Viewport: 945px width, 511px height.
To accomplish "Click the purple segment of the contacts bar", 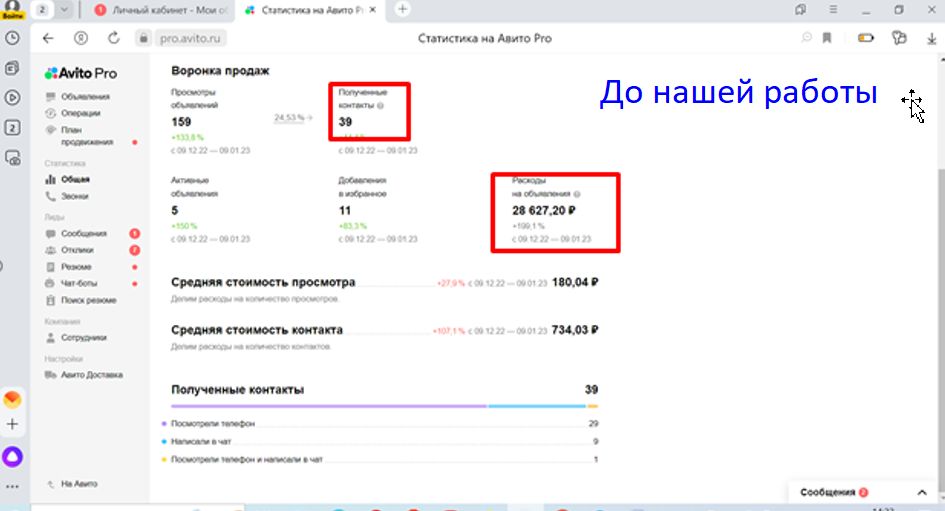I will [329, 406].
